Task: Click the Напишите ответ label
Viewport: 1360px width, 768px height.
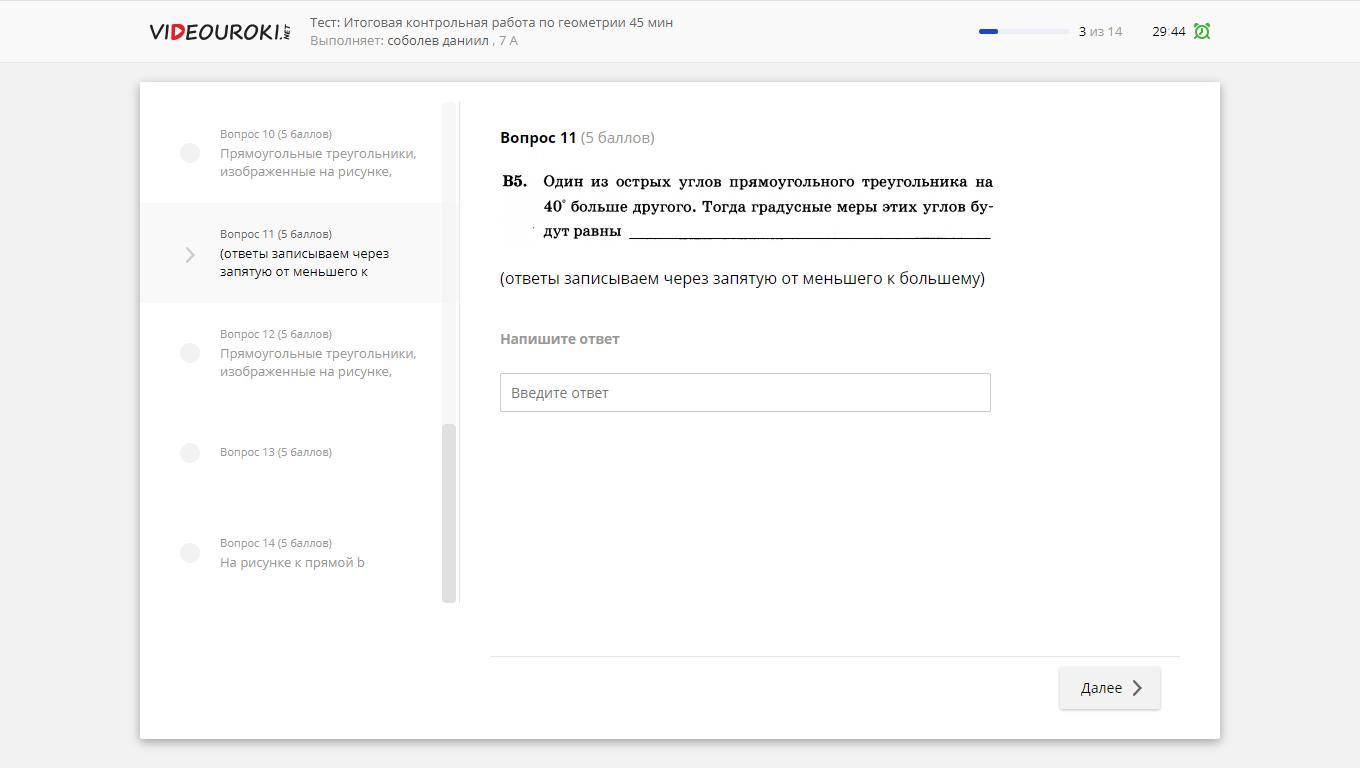Action: pyautogui.click(x=560, y=339)
